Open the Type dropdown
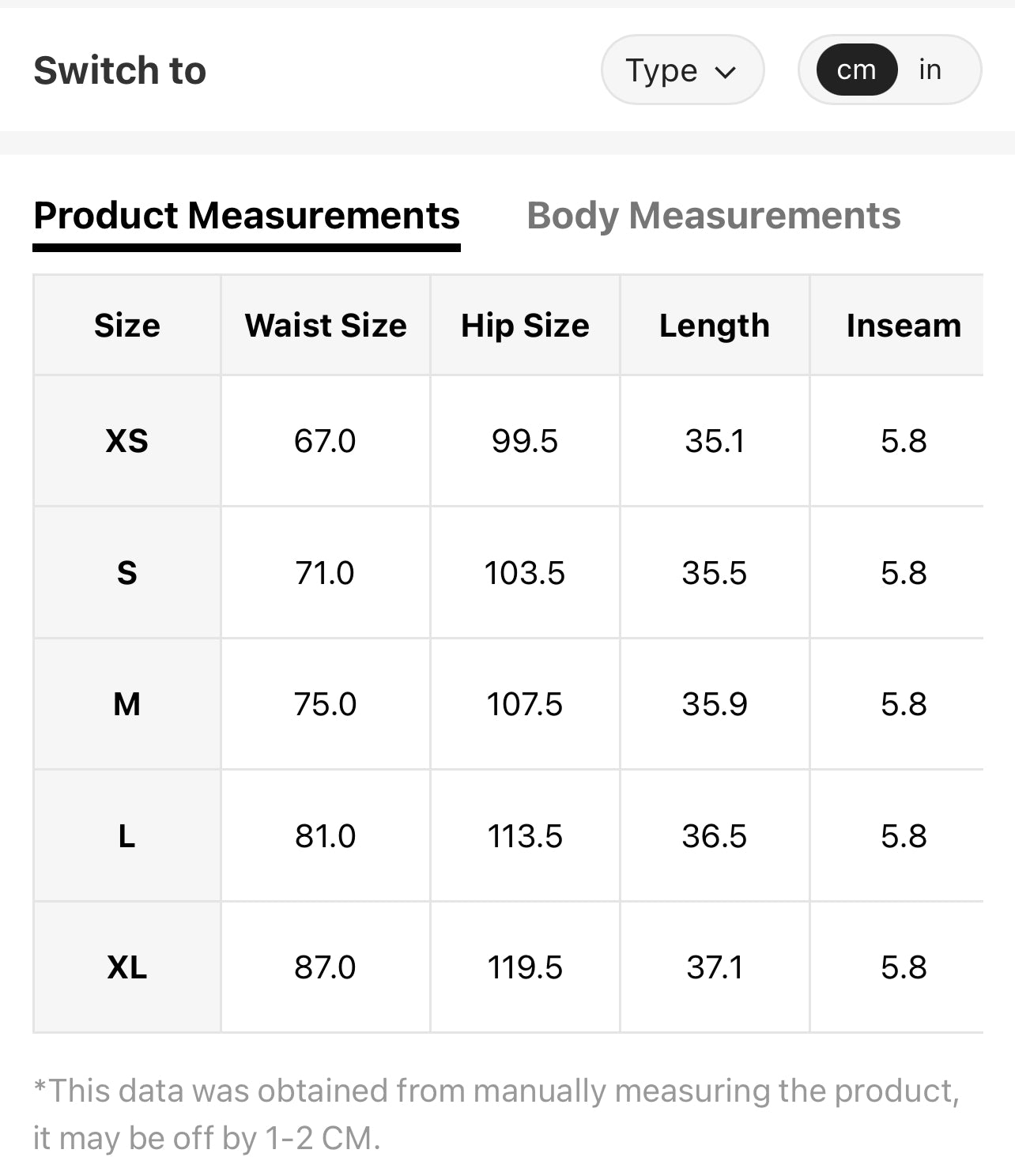Image resolution: width=1015 pixels, height=1176 pixels. tap(681, 70)
